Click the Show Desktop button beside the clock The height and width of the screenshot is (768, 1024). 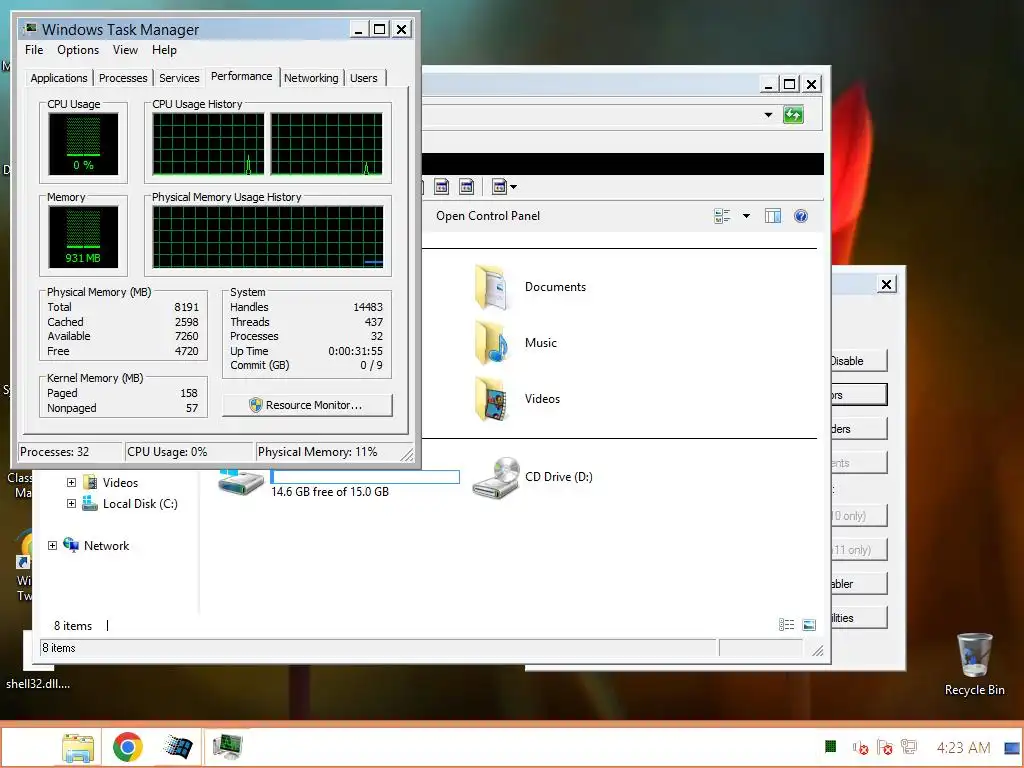(1012, 747)
